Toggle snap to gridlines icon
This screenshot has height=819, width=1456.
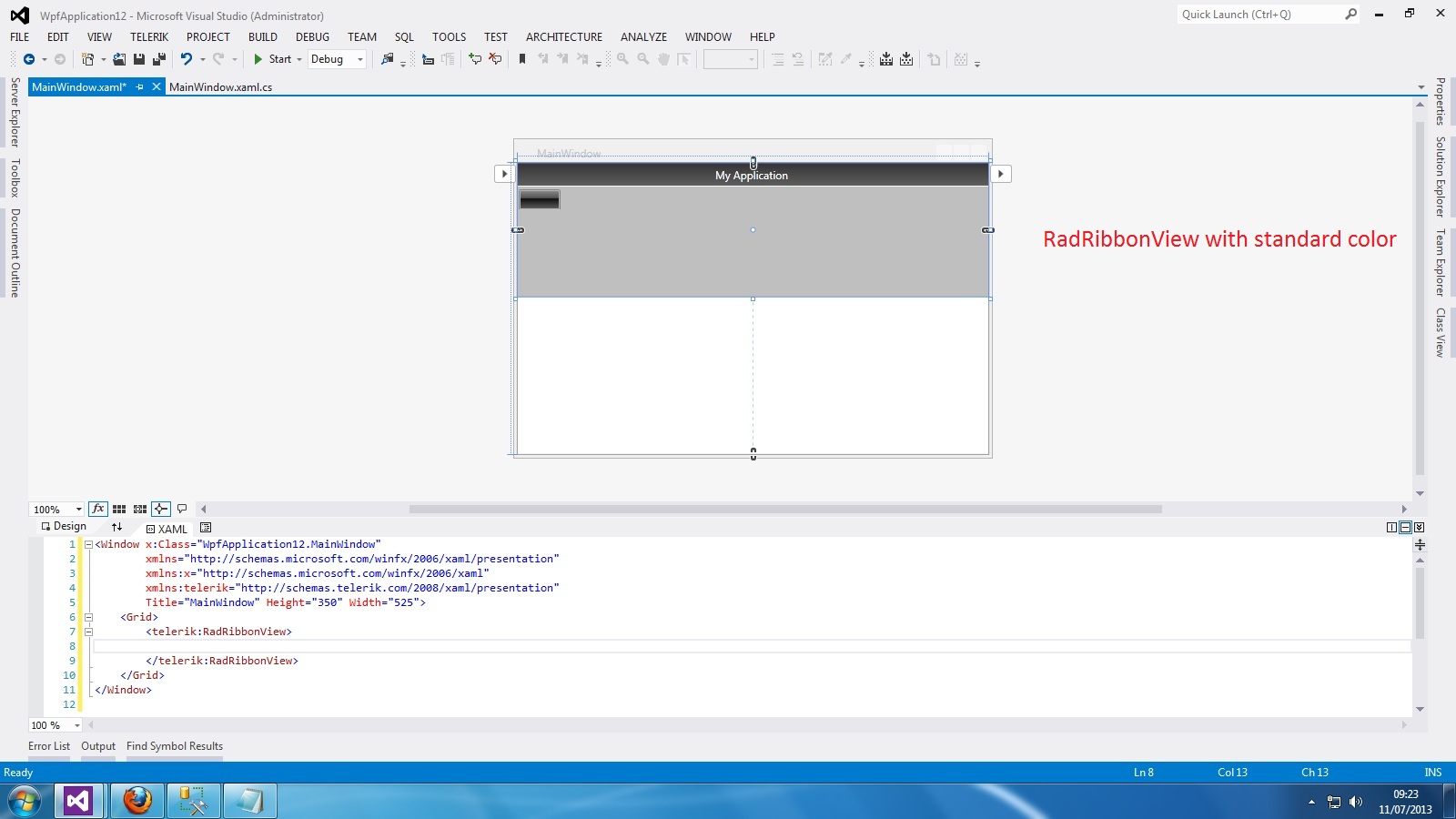140,509
